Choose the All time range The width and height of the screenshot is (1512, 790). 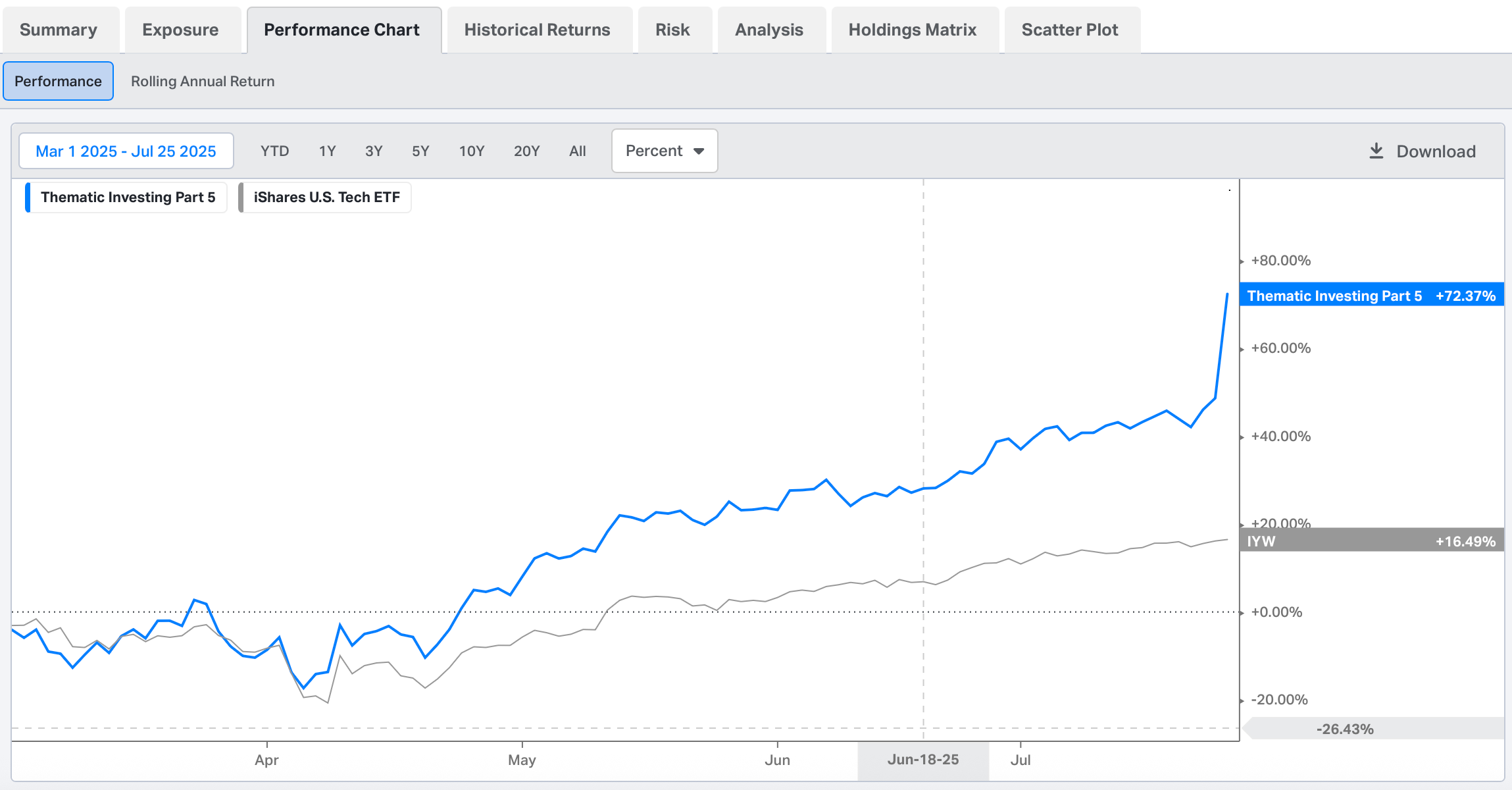[x=577, y=151]
